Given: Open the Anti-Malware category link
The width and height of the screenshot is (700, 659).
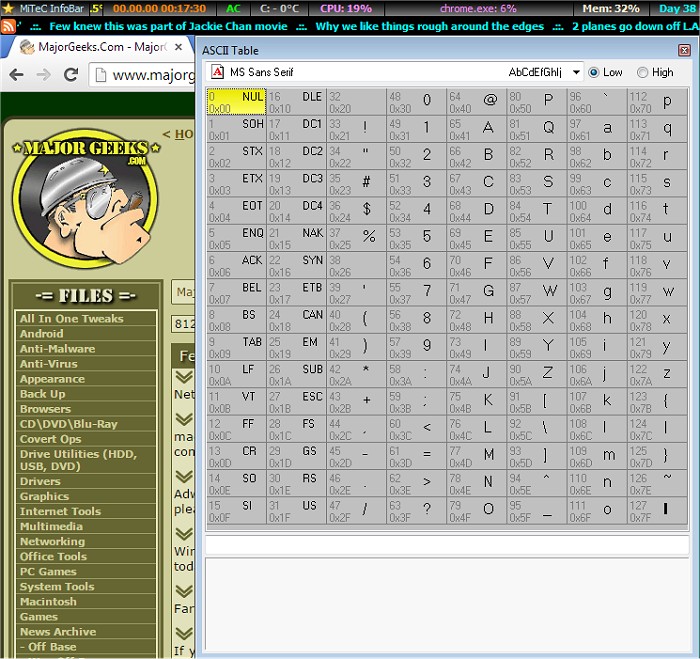Looking at the screenshot, I should (x=58, y=349).
